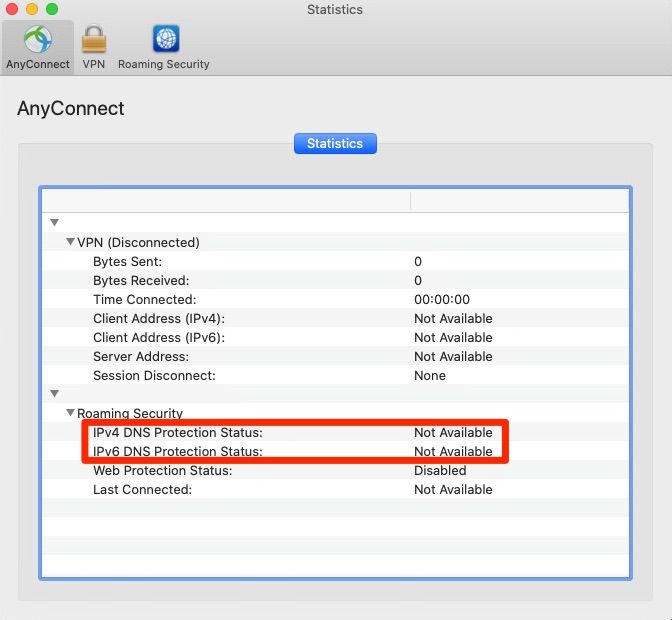Image resolution: width=672 pixels, height=620 pixels.
Task: Select the AnyConnect globe icon in toolbar
Action: pos(38,39)
